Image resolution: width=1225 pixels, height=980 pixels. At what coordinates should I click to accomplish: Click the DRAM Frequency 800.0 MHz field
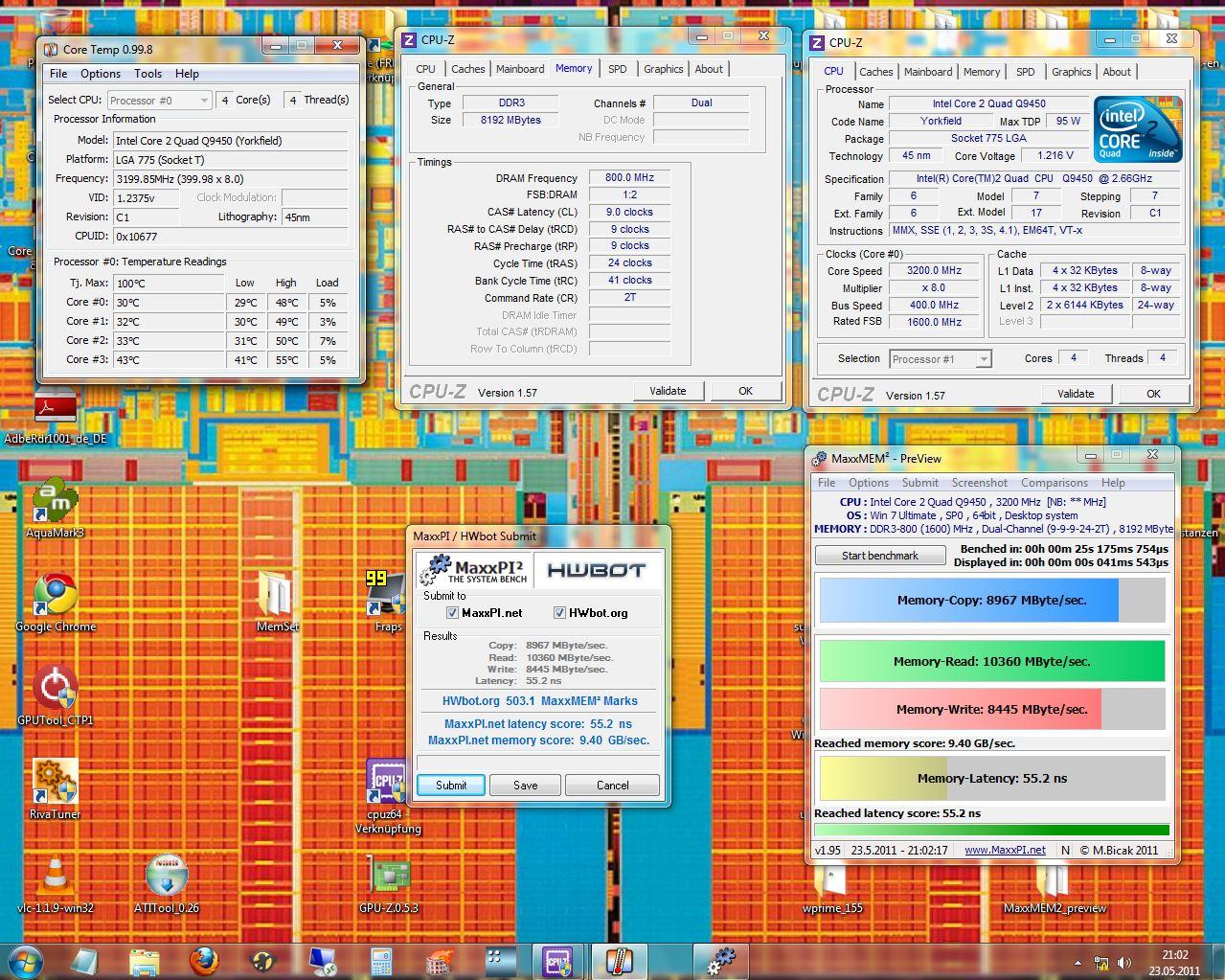[629, 178]
